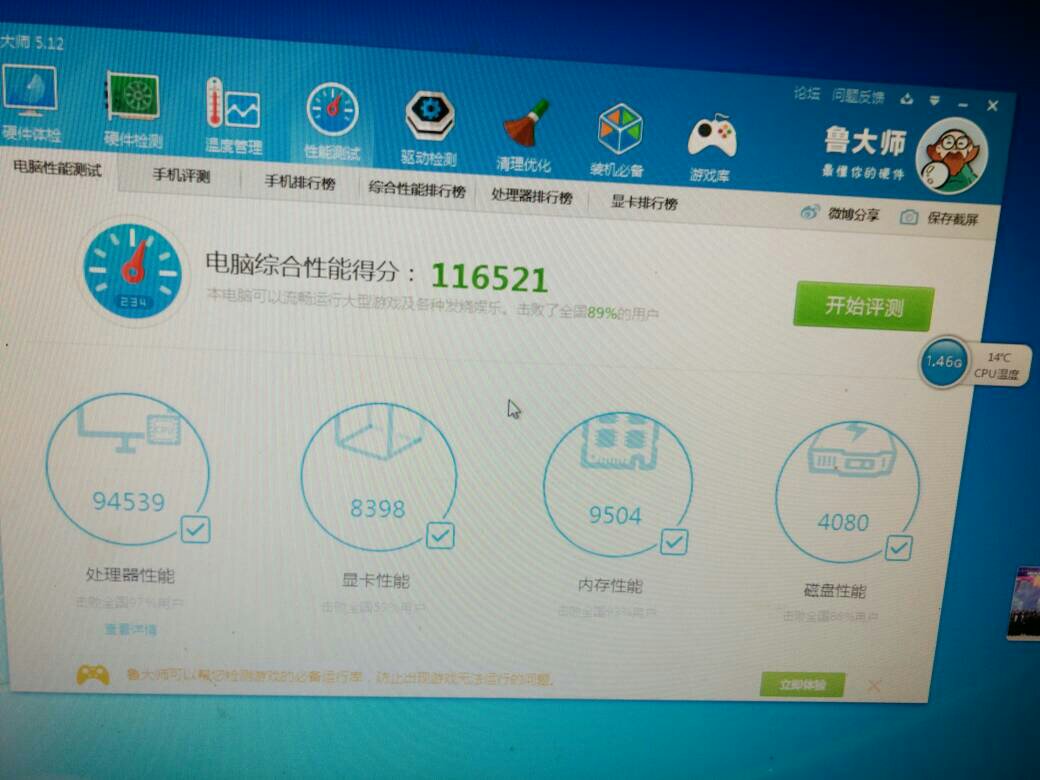Click the 内存性能 label
1040x780 pixels.
(610, 586)
